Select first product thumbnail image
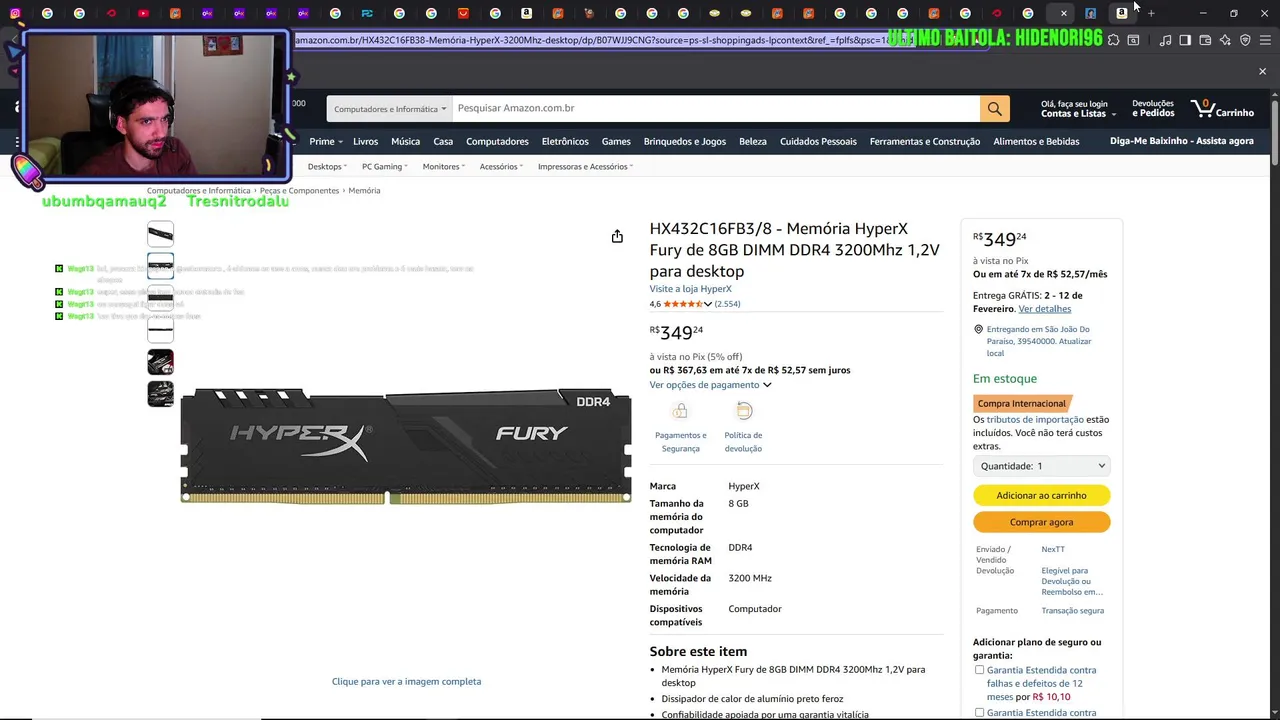This screenshot has height=720, width=1280. point(160,234)
